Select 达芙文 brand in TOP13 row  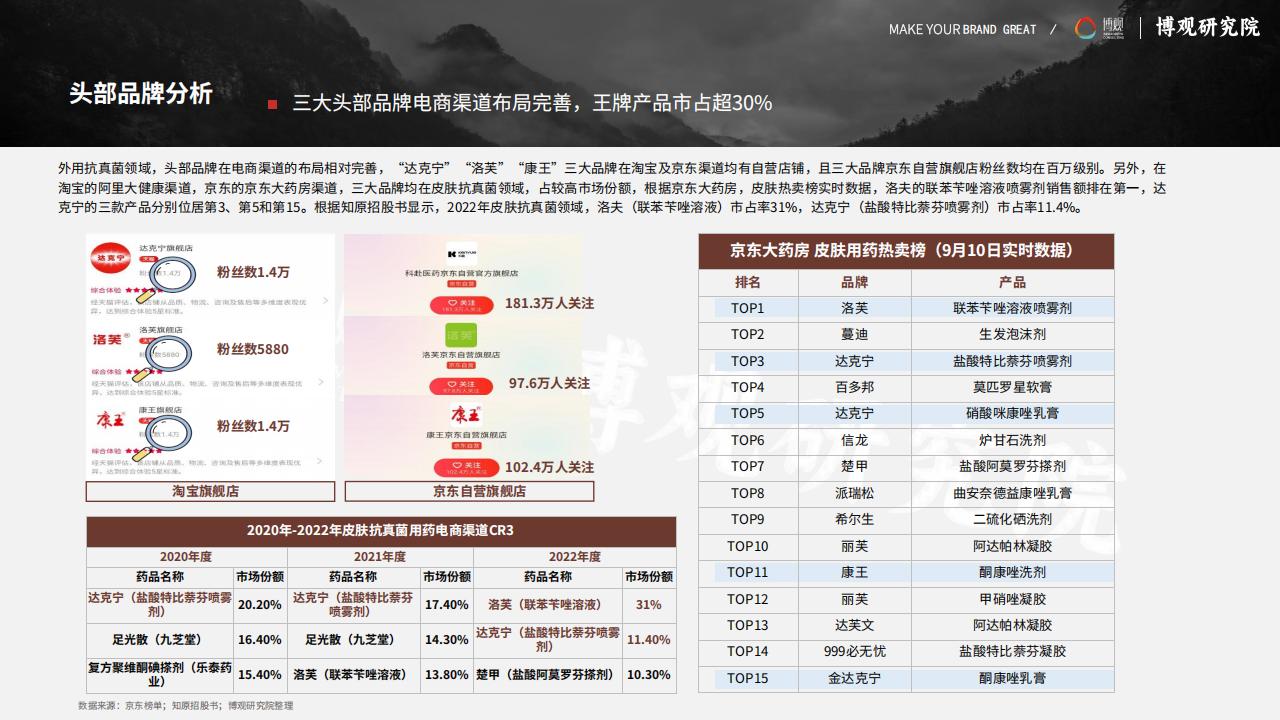point(855,625)
